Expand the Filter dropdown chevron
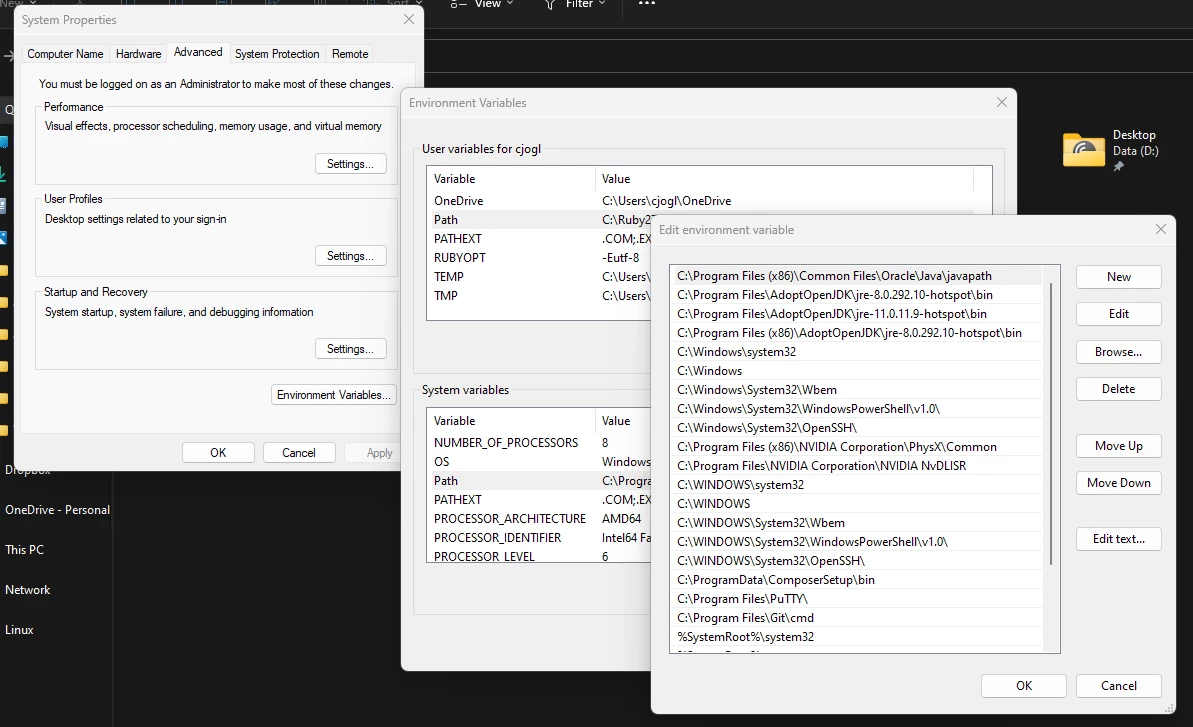1193x727 pixels. [x=602, y=4]
